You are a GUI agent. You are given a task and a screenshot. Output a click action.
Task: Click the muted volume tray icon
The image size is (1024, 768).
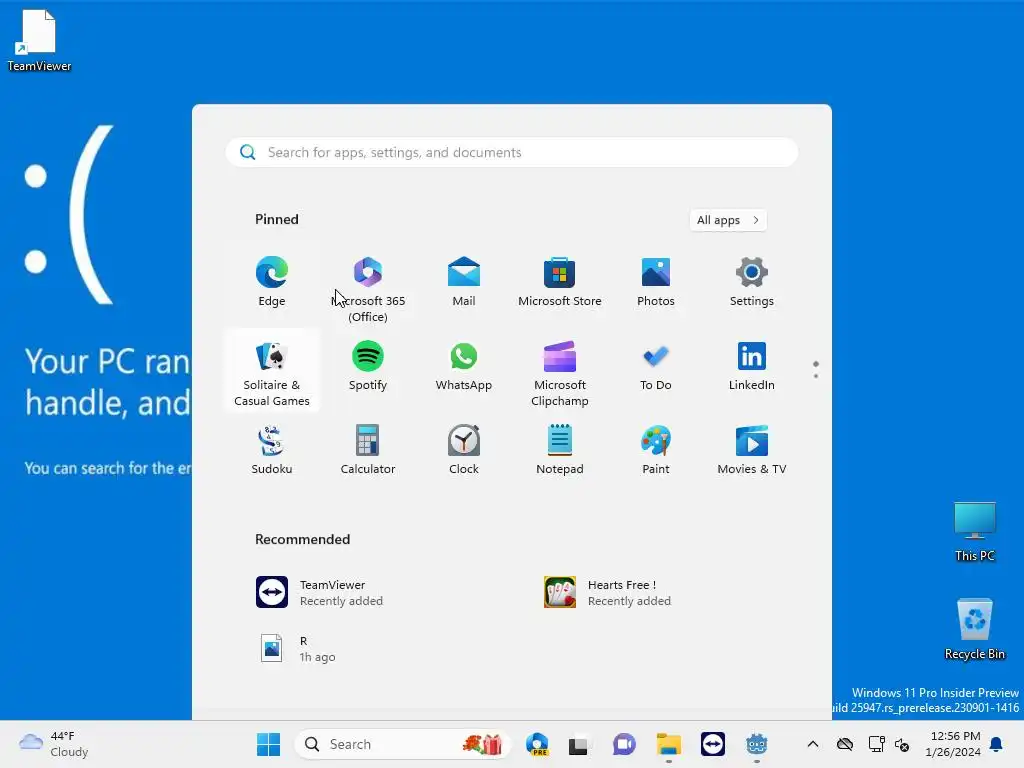pyautogui.click(x=902, y=744)
